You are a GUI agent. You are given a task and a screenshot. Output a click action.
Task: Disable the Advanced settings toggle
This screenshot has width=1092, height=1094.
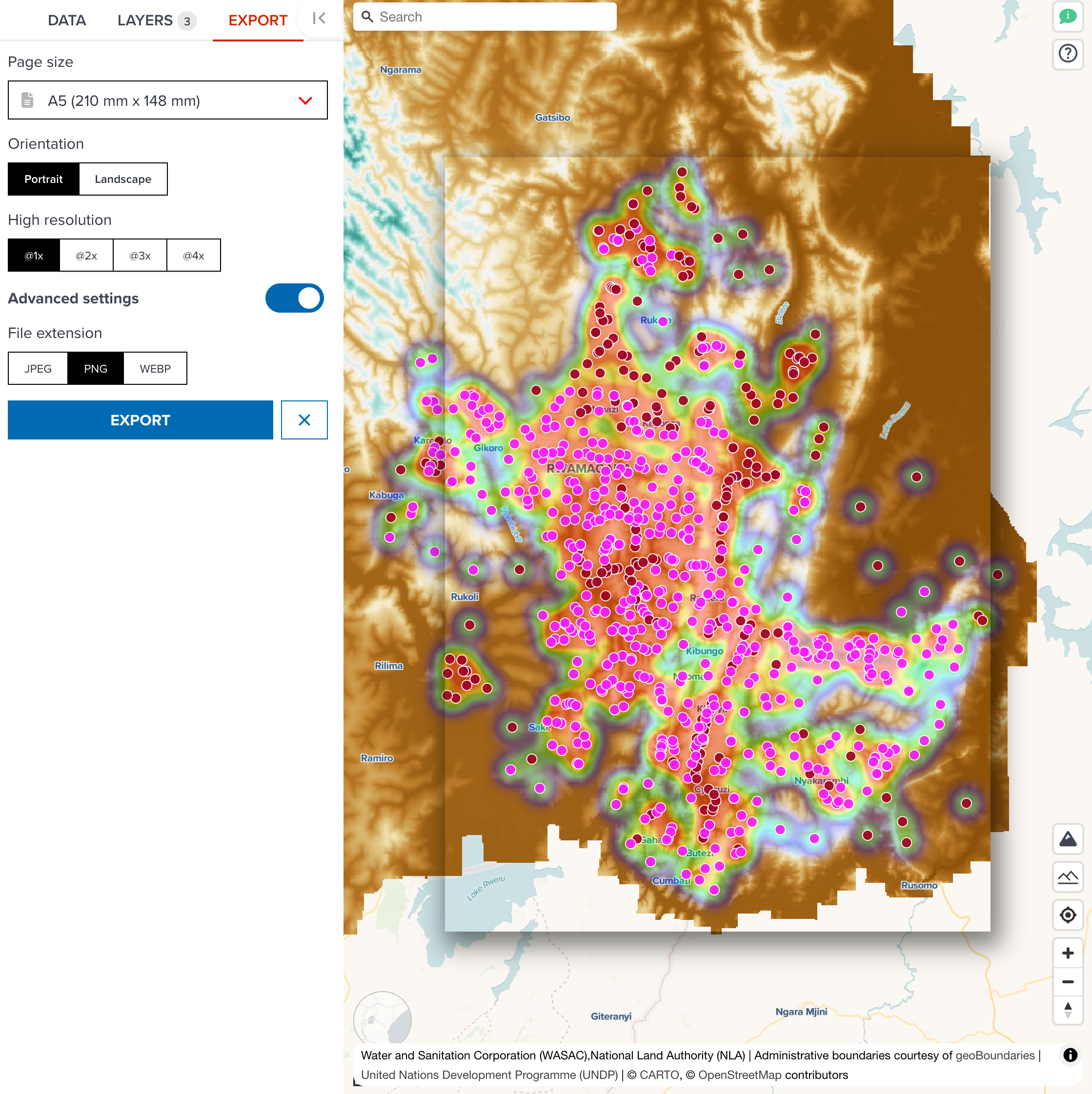click(295, 298)
